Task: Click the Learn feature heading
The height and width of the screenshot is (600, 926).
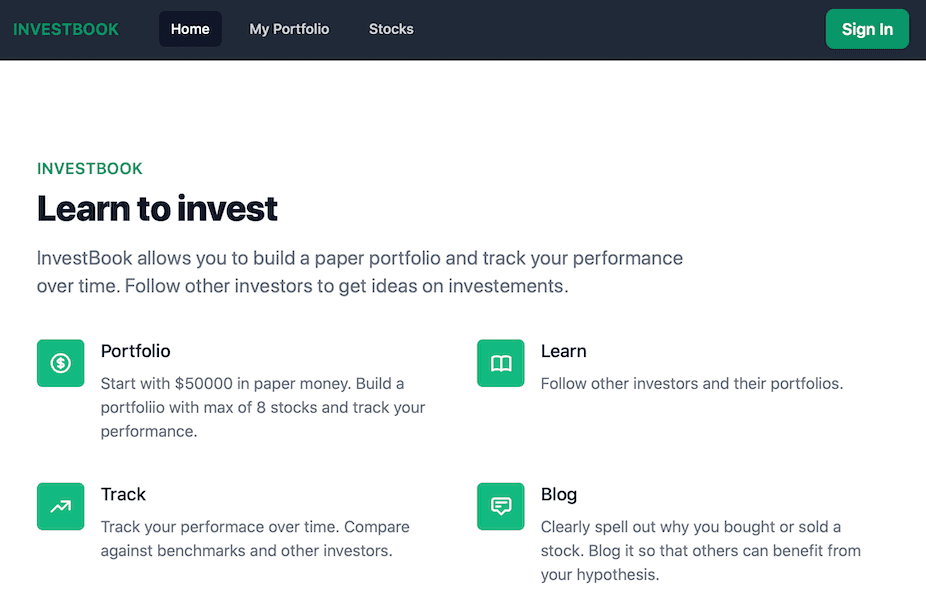Action: point(563,351)
